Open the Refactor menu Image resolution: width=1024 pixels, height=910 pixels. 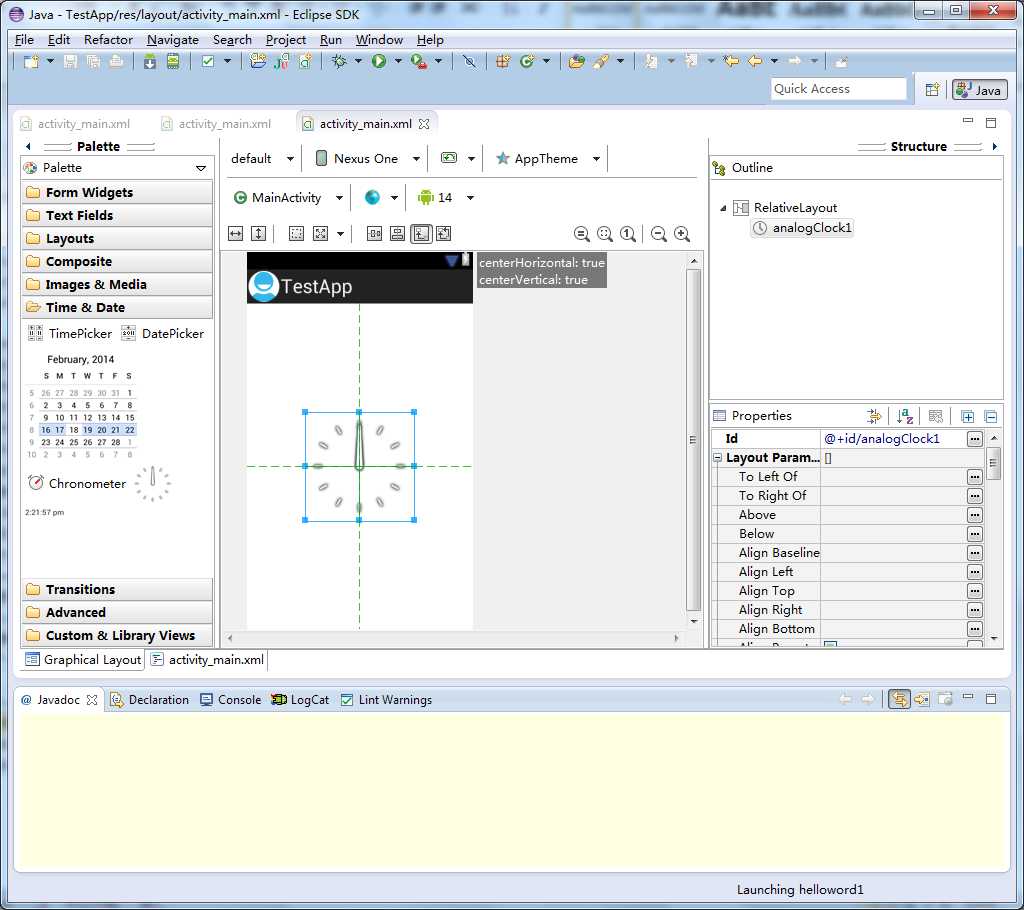click(108, 40)
